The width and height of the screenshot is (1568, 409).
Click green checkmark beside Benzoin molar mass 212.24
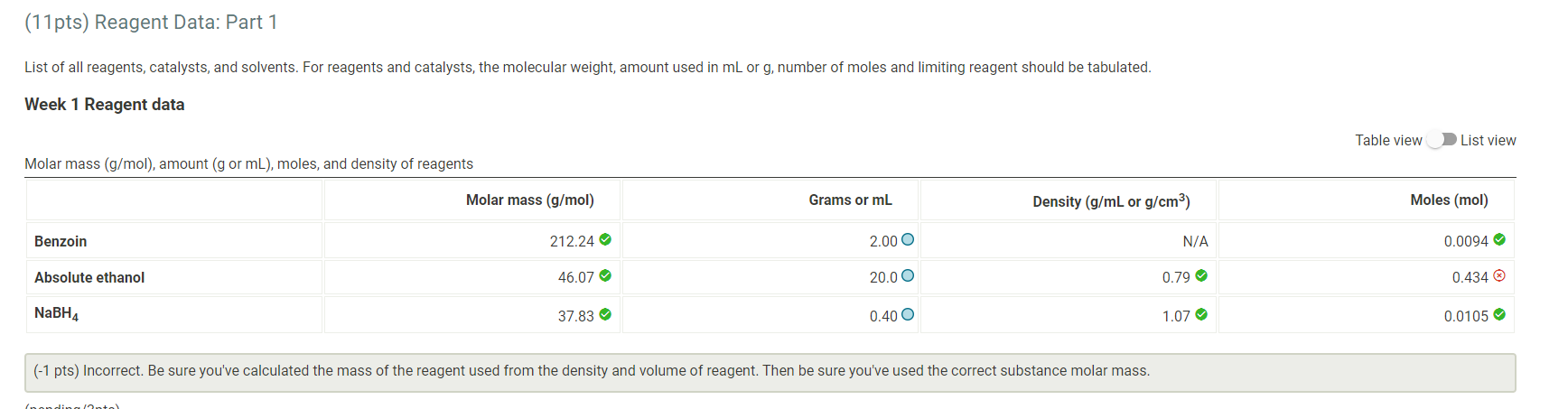(x=605, y=239)
